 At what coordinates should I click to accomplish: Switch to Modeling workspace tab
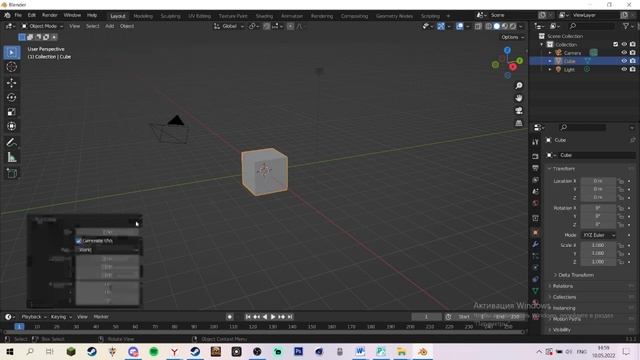click(x=143, y=16)
